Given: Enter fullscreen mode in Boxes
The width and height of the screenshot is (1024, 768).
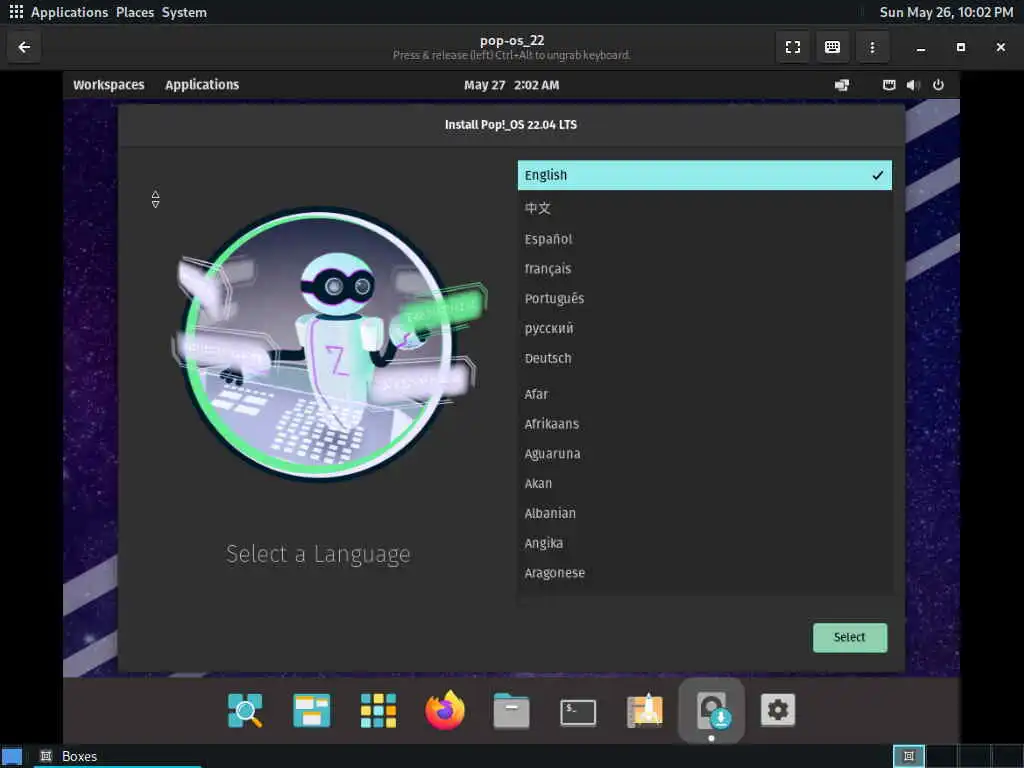Looking at the screenshot, I should tap(793, 47).
